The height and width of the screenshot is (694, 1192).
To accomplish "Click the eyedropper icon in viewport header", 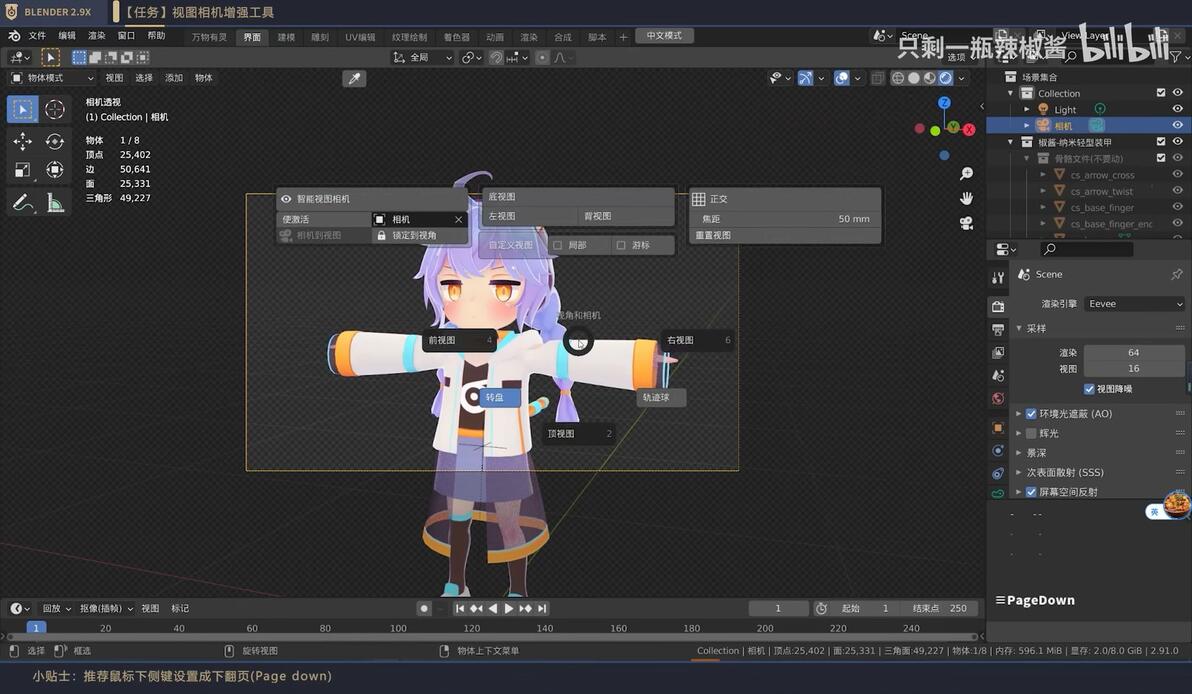I will (x=354, y=78).
